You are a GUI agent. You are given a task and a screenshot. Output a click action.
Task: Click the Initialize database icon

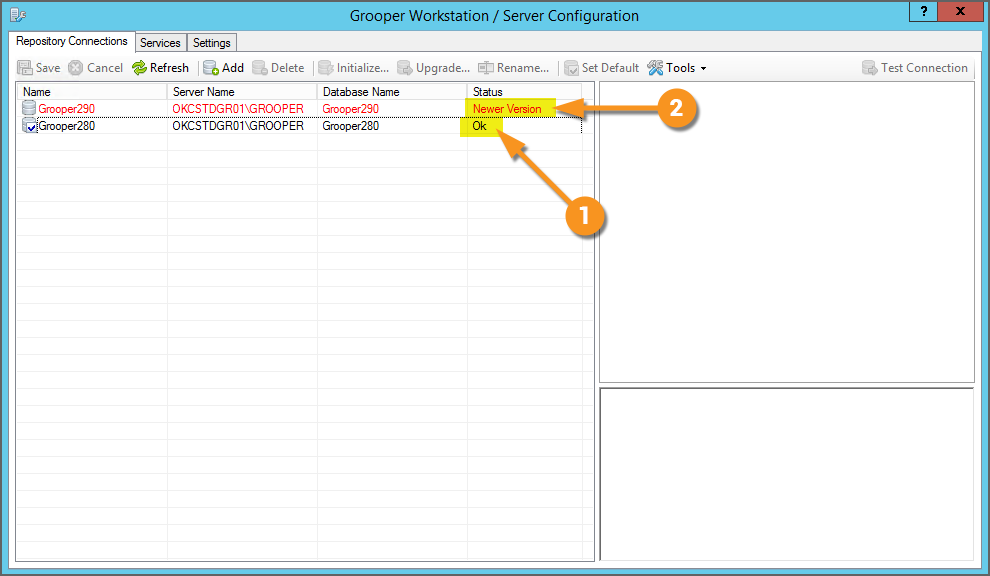click(x=325, y=68)
